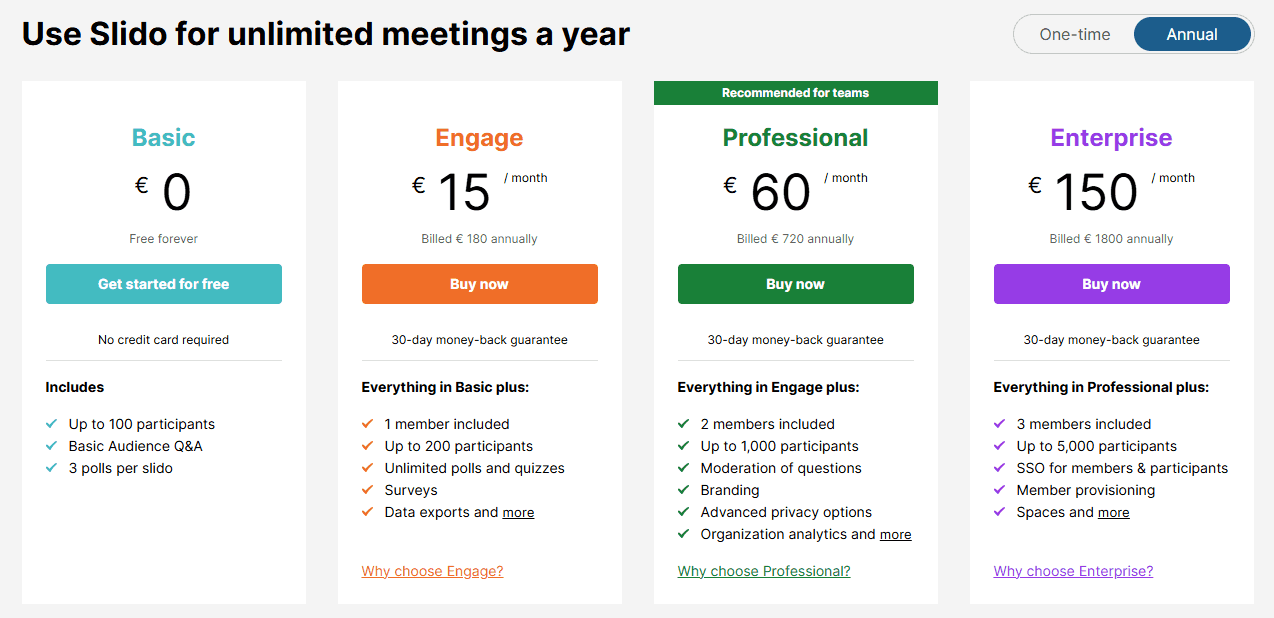This screenshot has width=1274, height=618.
Task: Click checkmark next to Unlimited polls and quizzes
Action: [368, 468]
